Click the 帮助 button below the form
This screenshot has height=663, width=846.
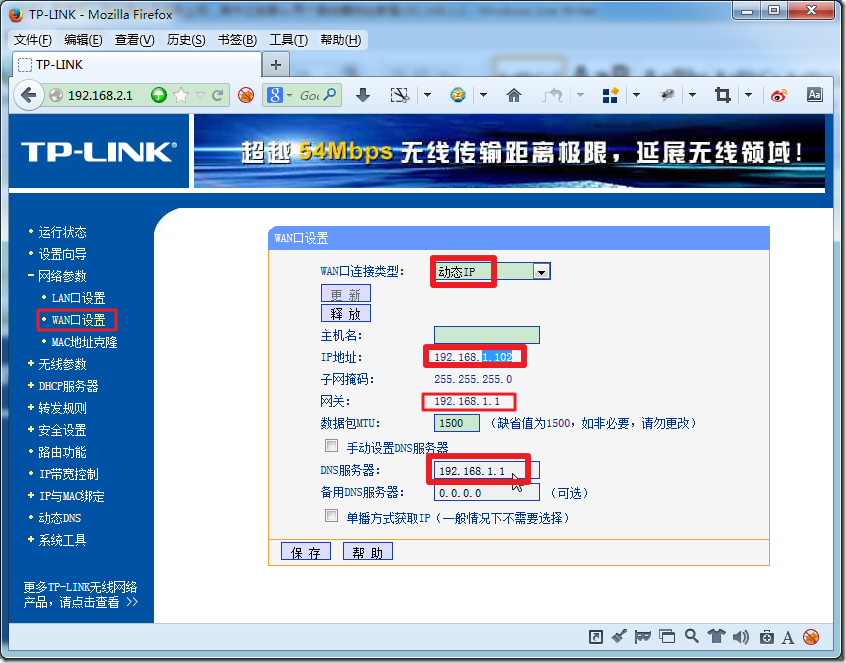(x=368, y=552)
